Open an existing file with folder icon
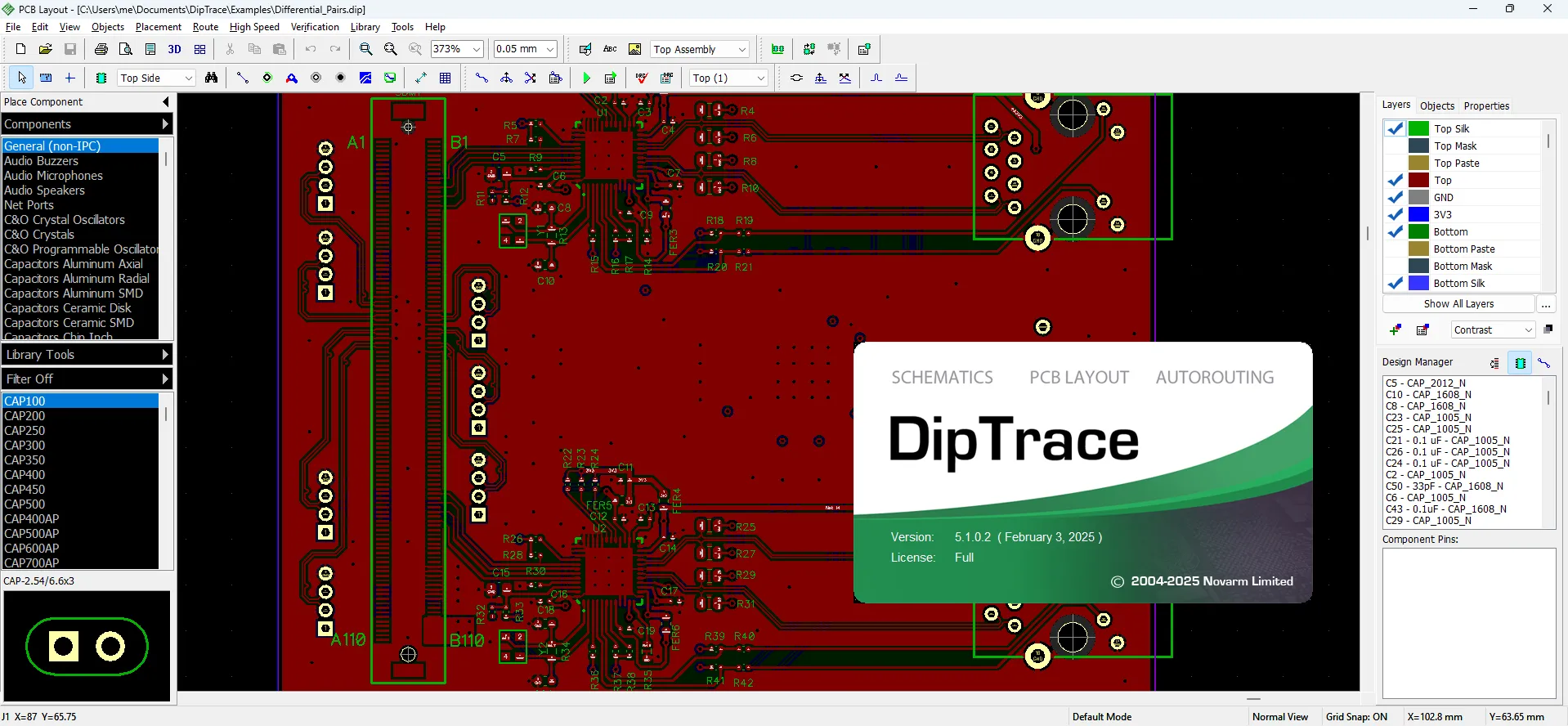1568x726 pixels. [46, 49]
